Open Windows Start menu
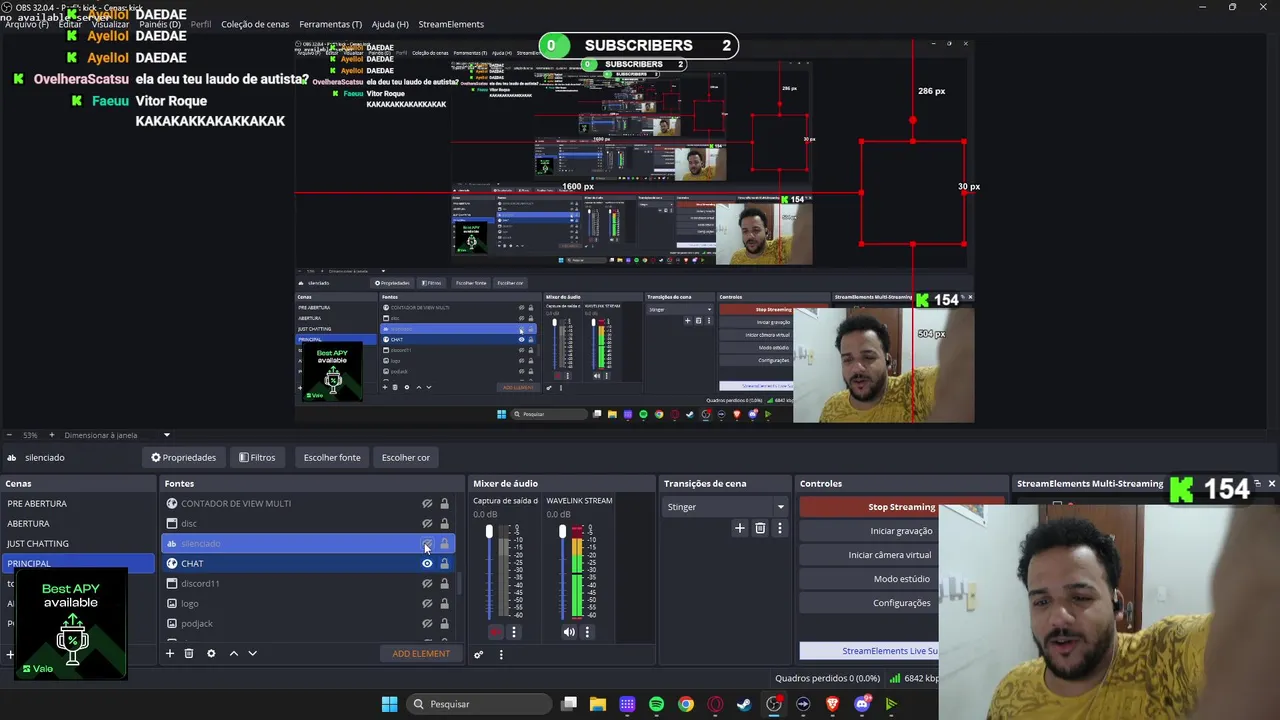Screen dimensions: 1280x720 [x=390, y=704]
